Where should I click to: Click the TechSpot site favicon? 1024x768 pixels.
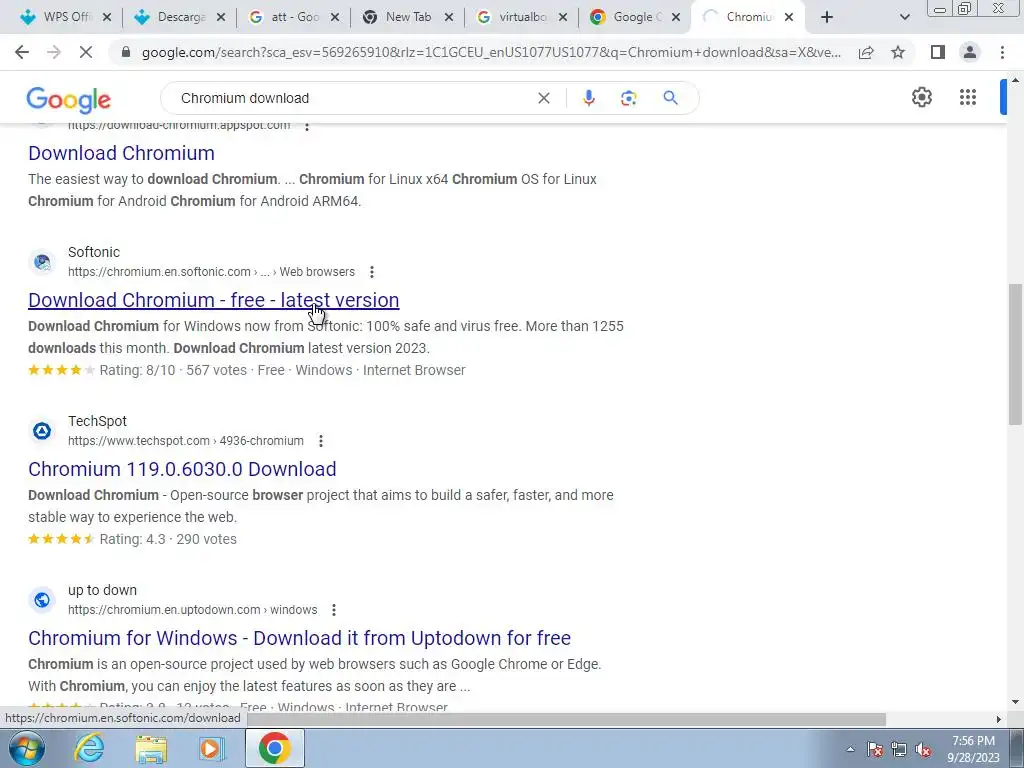click(42, 431)
